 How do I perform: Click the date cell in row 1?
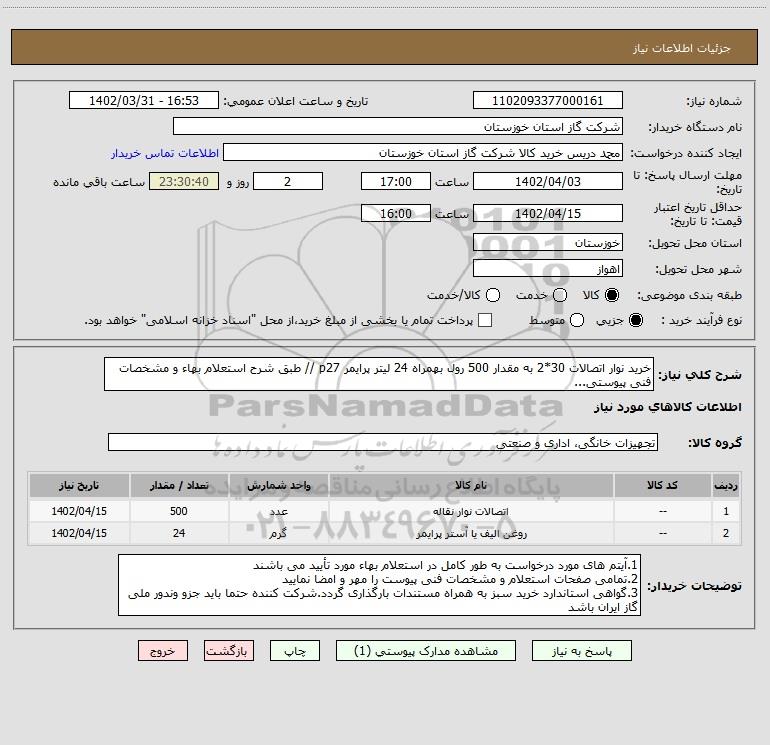(x=79, y=511)
